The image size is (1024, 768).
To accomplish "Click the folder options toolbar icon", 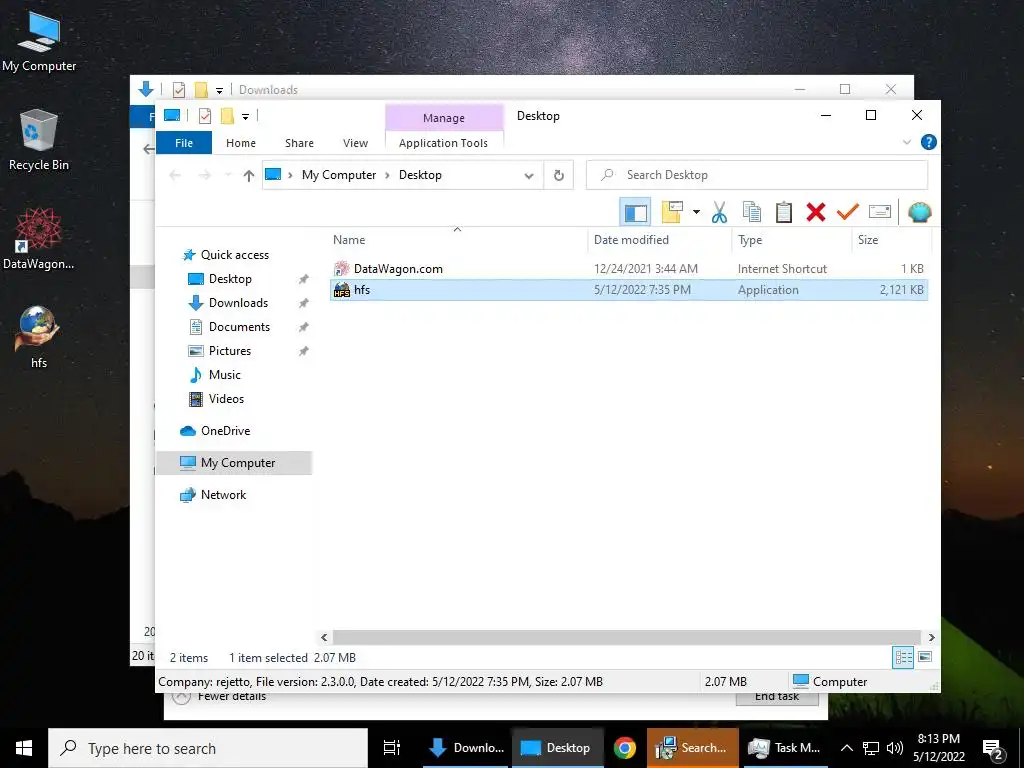I will [672, 212].
